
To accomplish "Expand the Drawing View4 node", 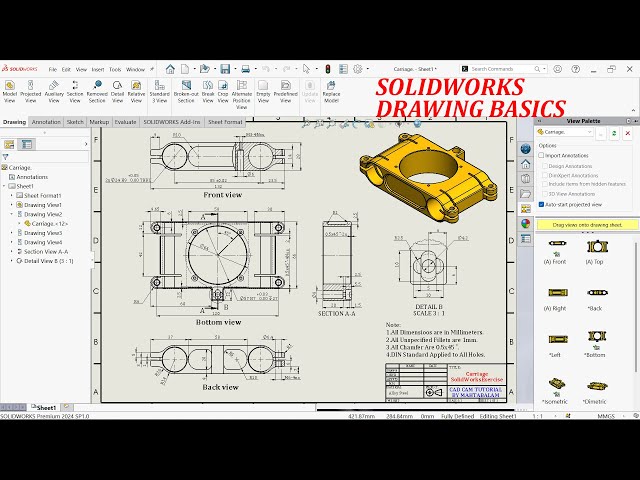I will [x=12, y=242].
